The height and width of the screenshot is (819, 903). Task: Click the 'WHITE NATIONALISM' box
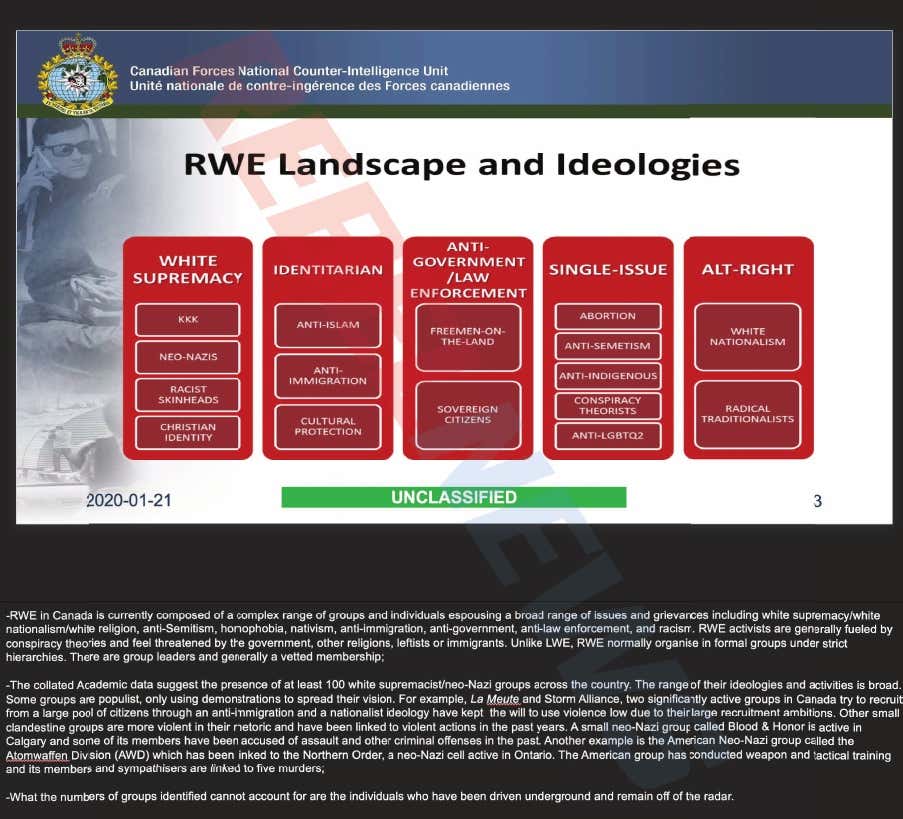(x=748, y=337)
